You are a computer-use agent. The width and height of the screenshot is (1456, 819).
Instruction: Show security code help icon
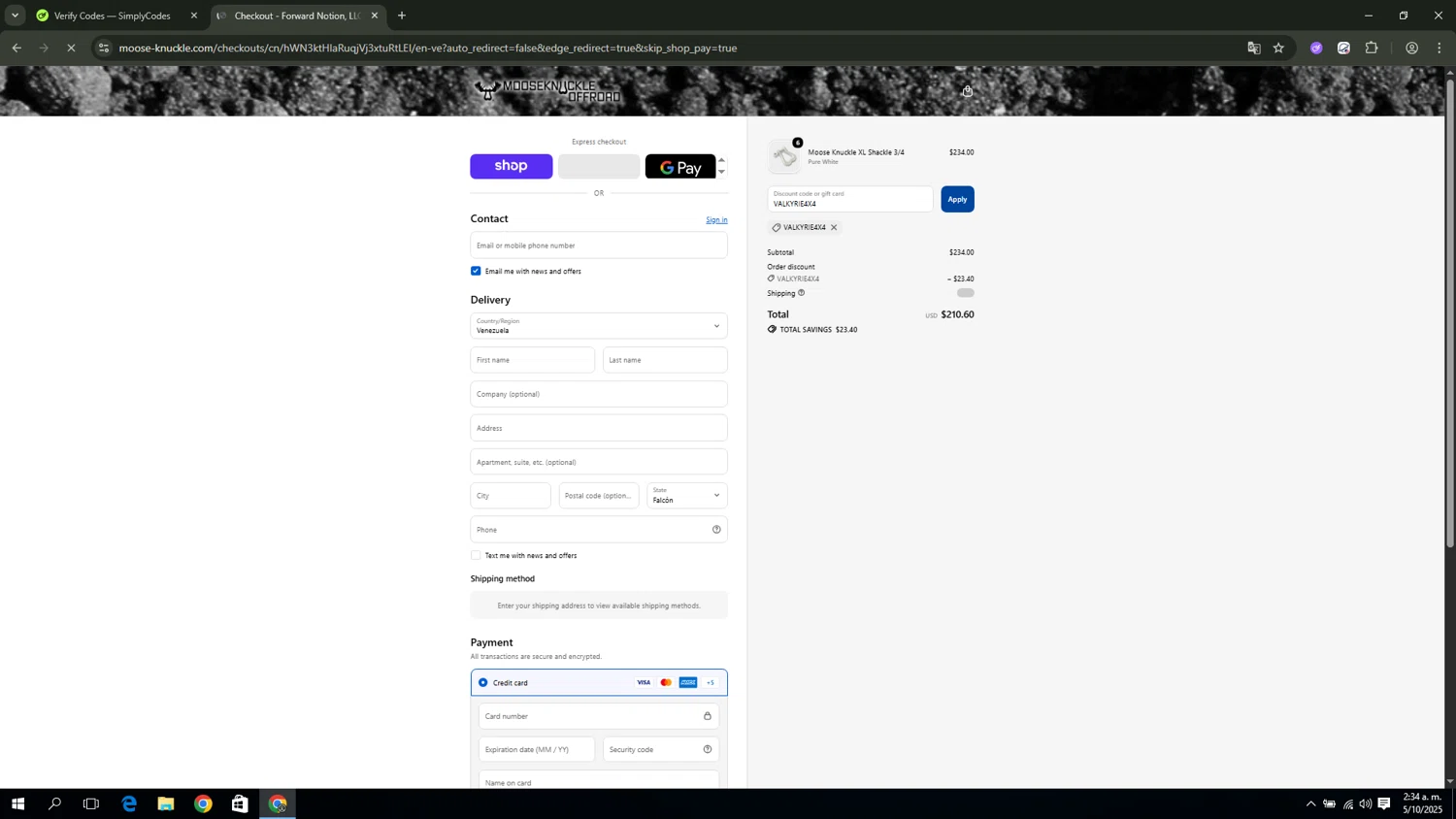pos(708,749)
